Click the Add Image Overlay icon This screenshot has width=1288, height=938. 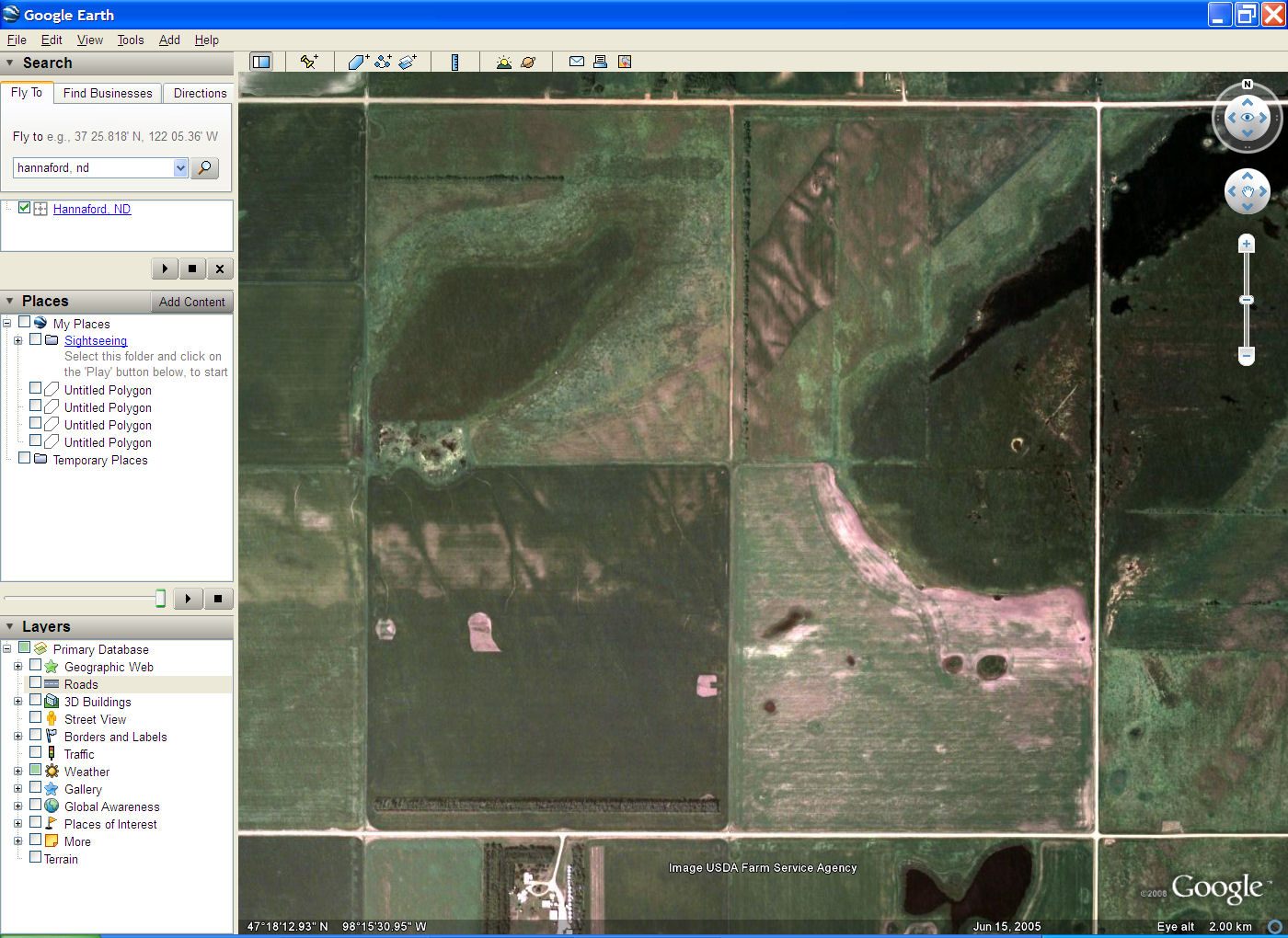(x=408, y=62)
